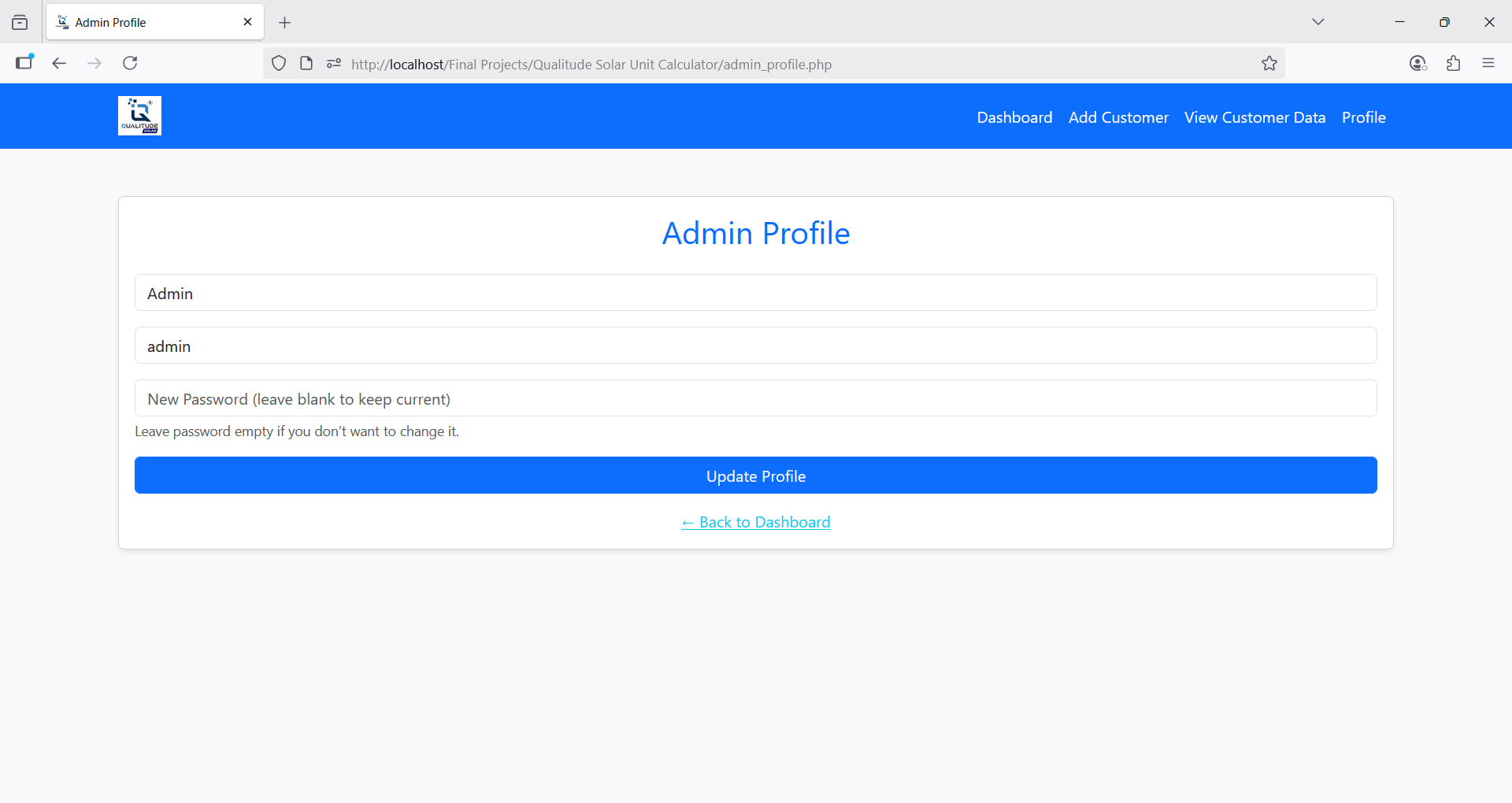
Task: Click the tracking protection shield icon
Action: 279,64
